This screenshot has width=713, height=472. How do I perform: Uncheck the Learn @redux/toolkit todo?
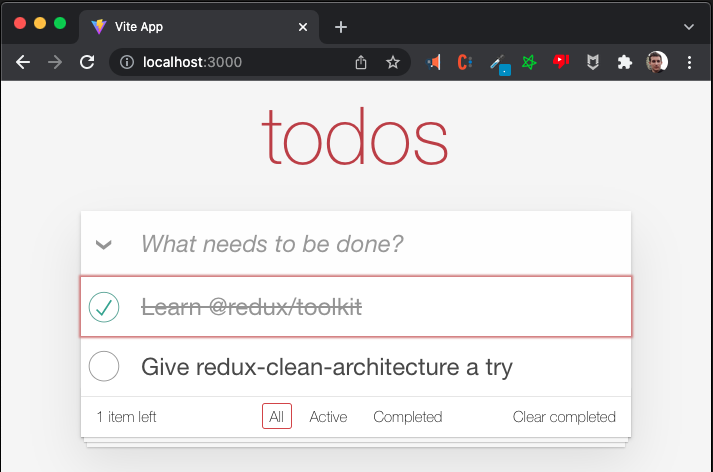[104, 307]
